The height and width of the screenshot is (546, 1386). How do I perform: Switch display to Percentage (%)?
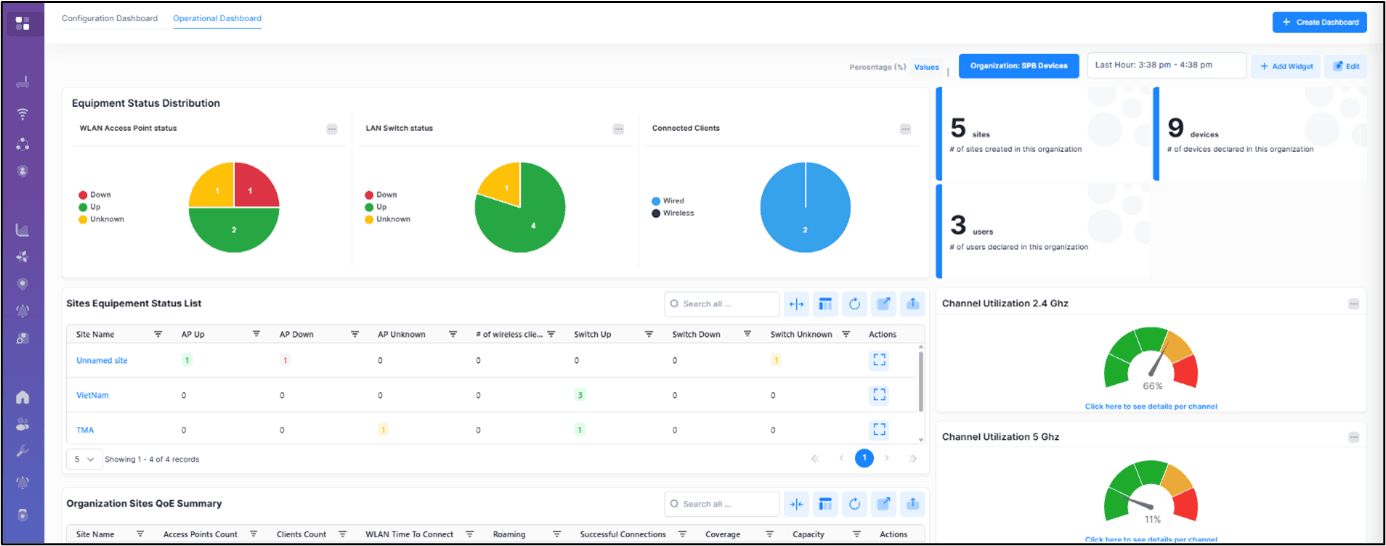[877, 67]
